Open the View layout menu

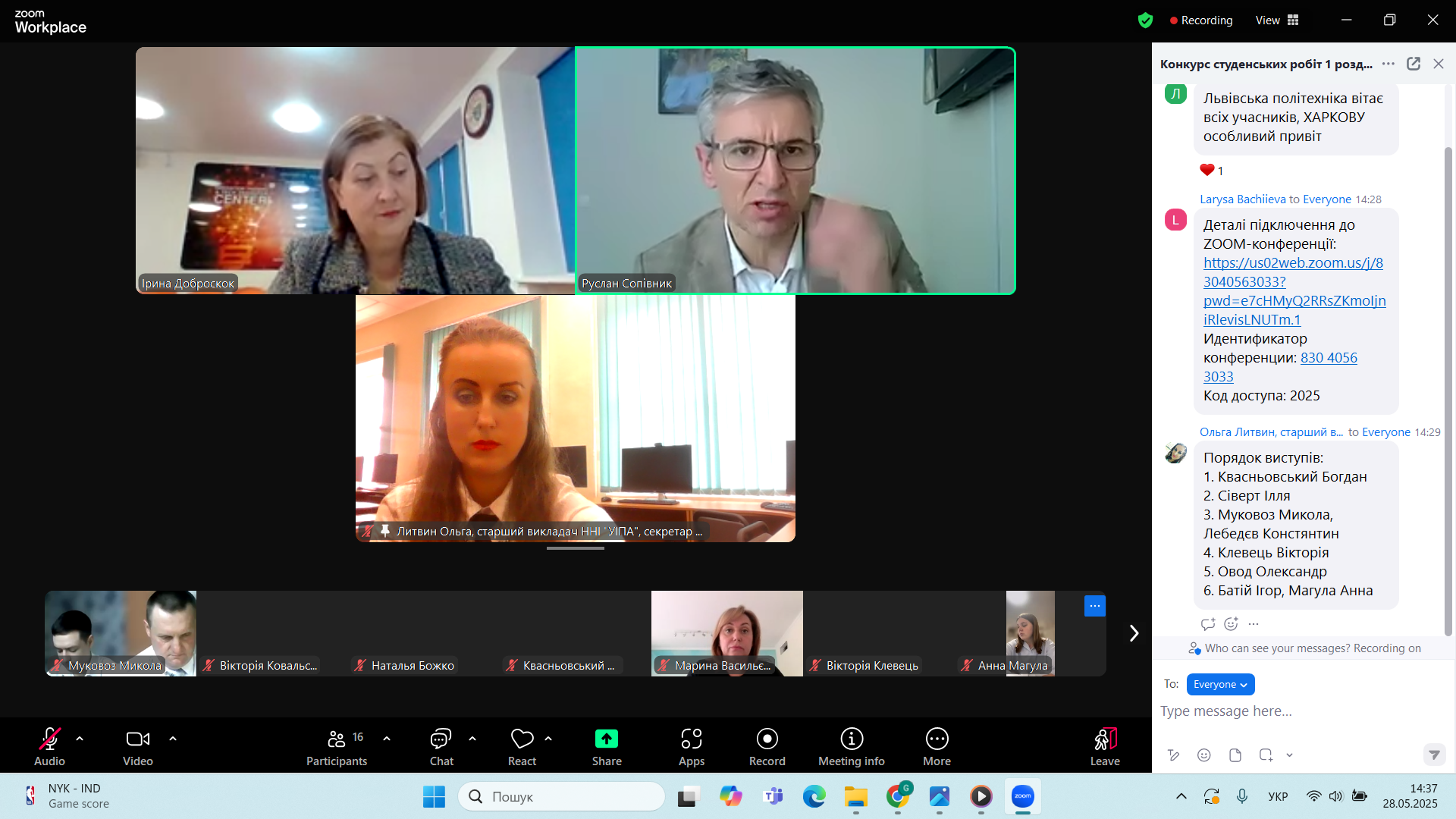pos(1277,20)
